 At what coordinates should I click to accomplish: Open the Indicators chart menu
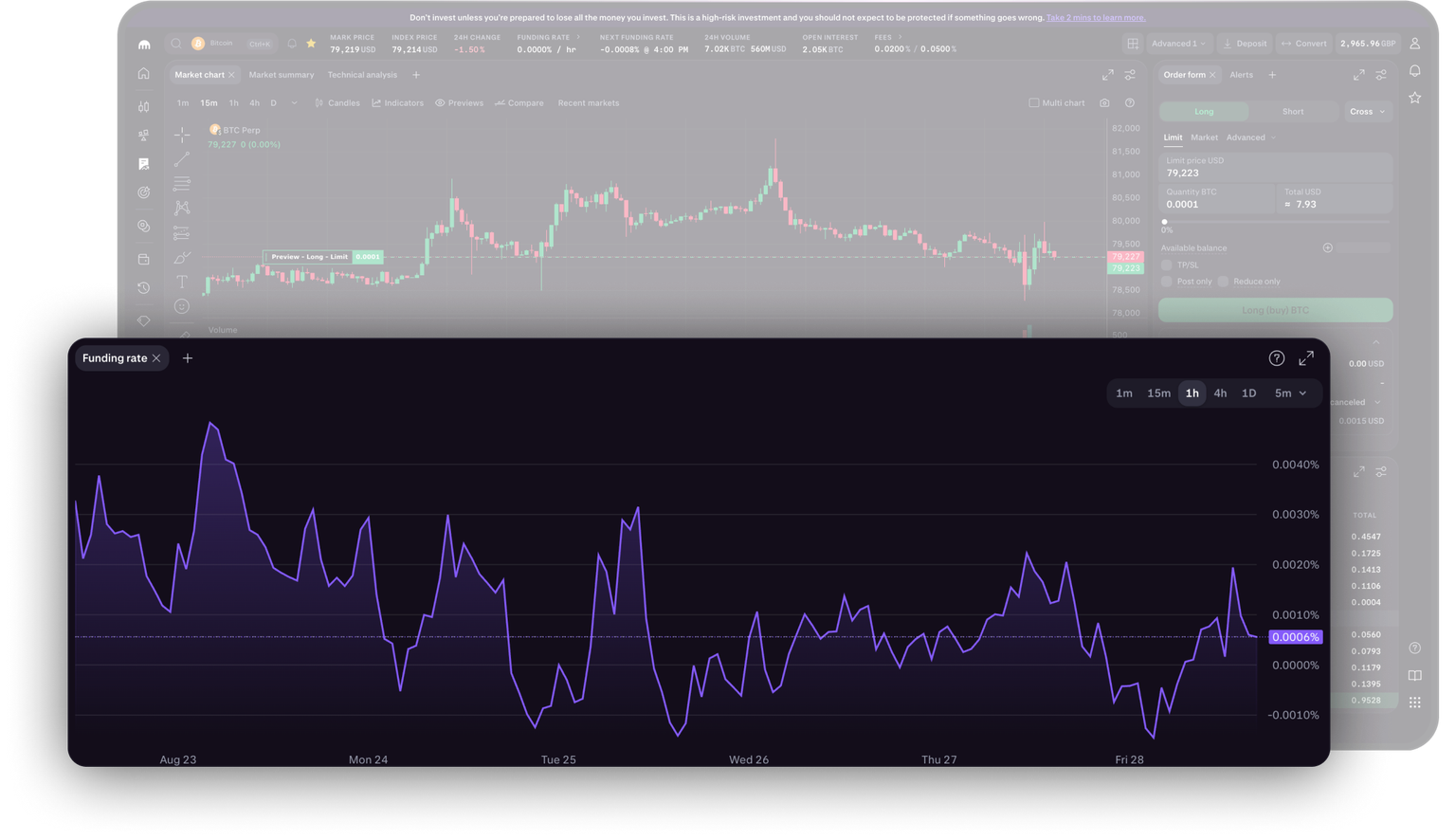(398, 103)
